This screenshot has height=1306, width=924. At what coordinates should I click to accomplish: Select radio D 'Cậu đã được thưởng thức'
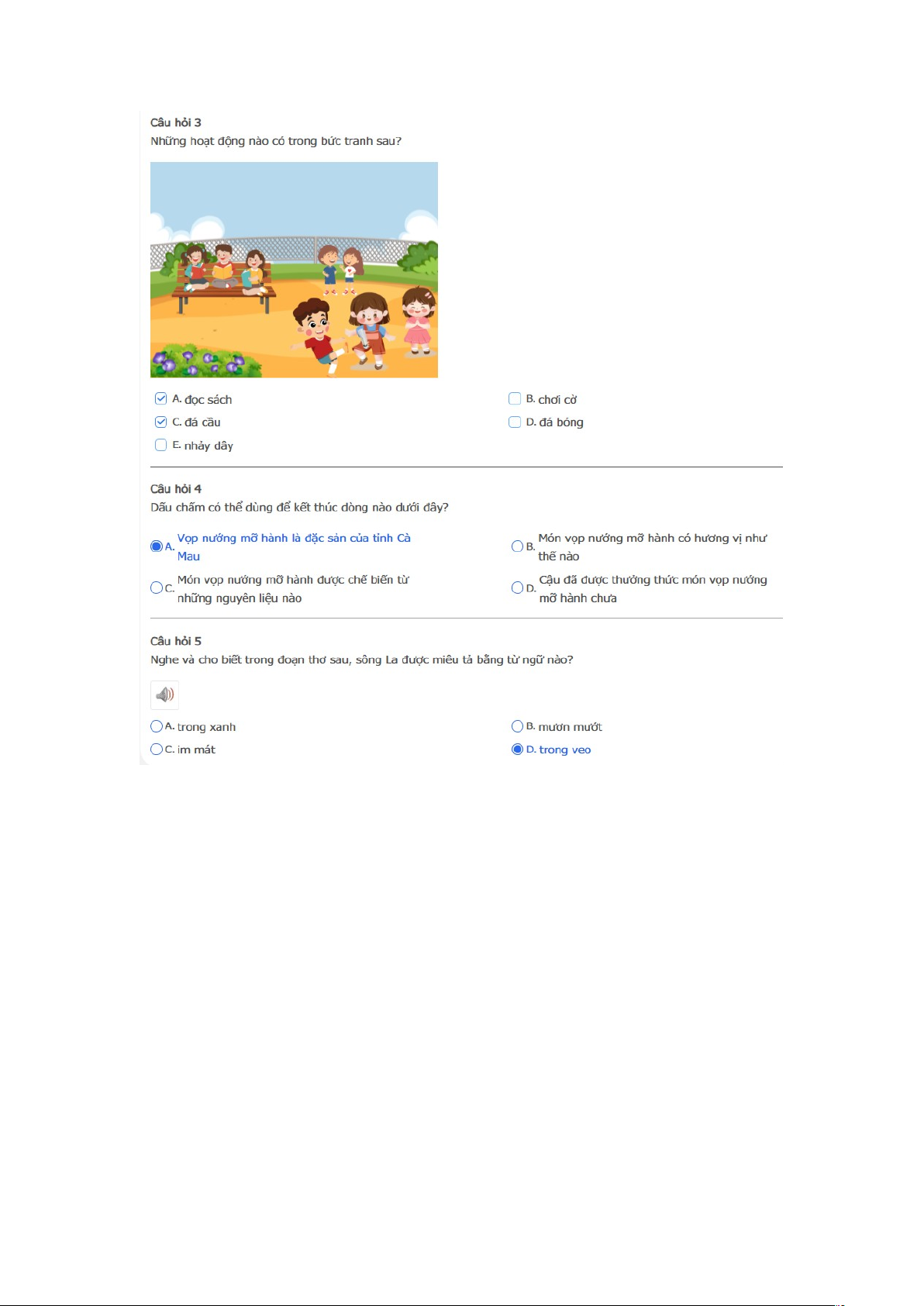pos(517,588)
